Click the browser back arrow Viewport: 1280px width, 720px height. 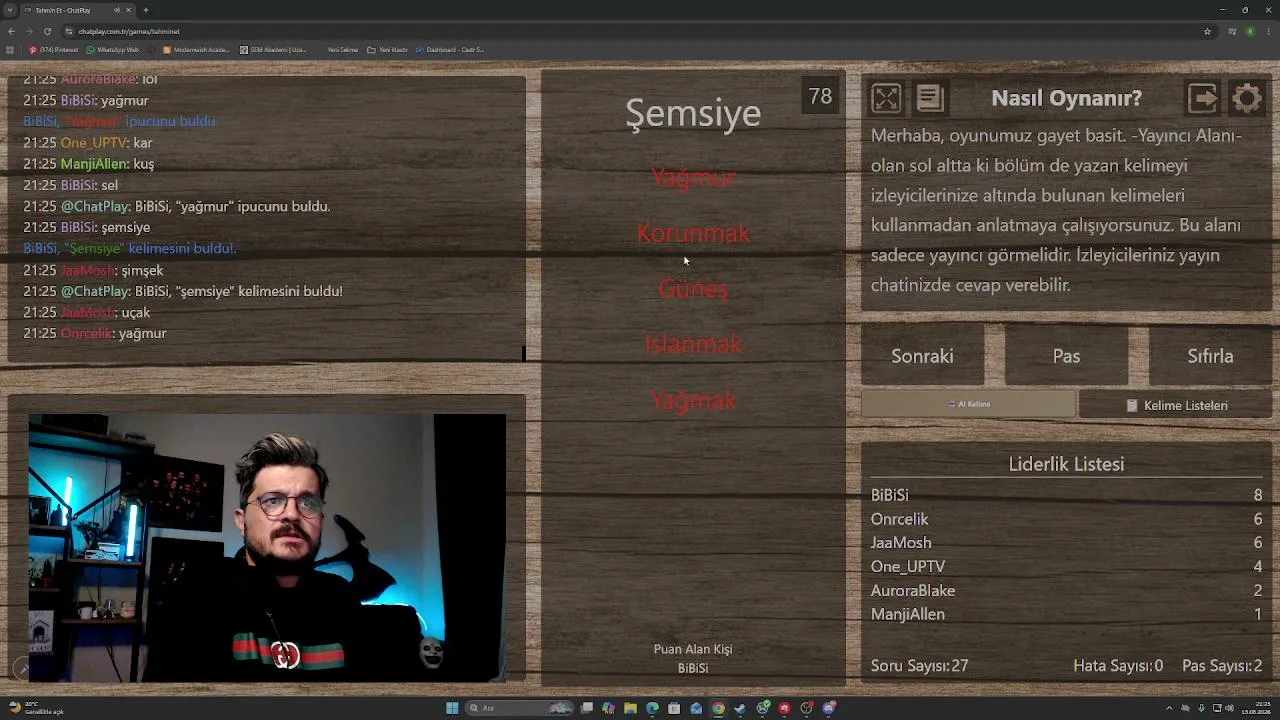tap(11, 31)
